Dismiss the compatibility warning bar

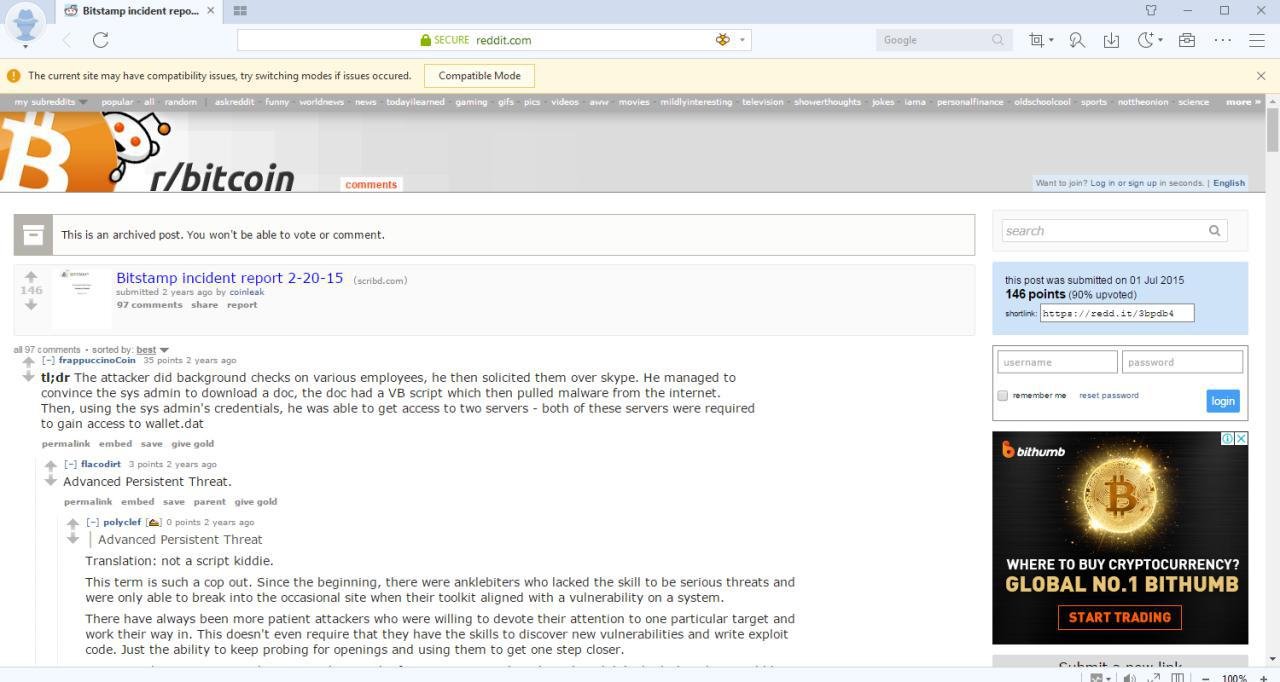(1261, 76)
